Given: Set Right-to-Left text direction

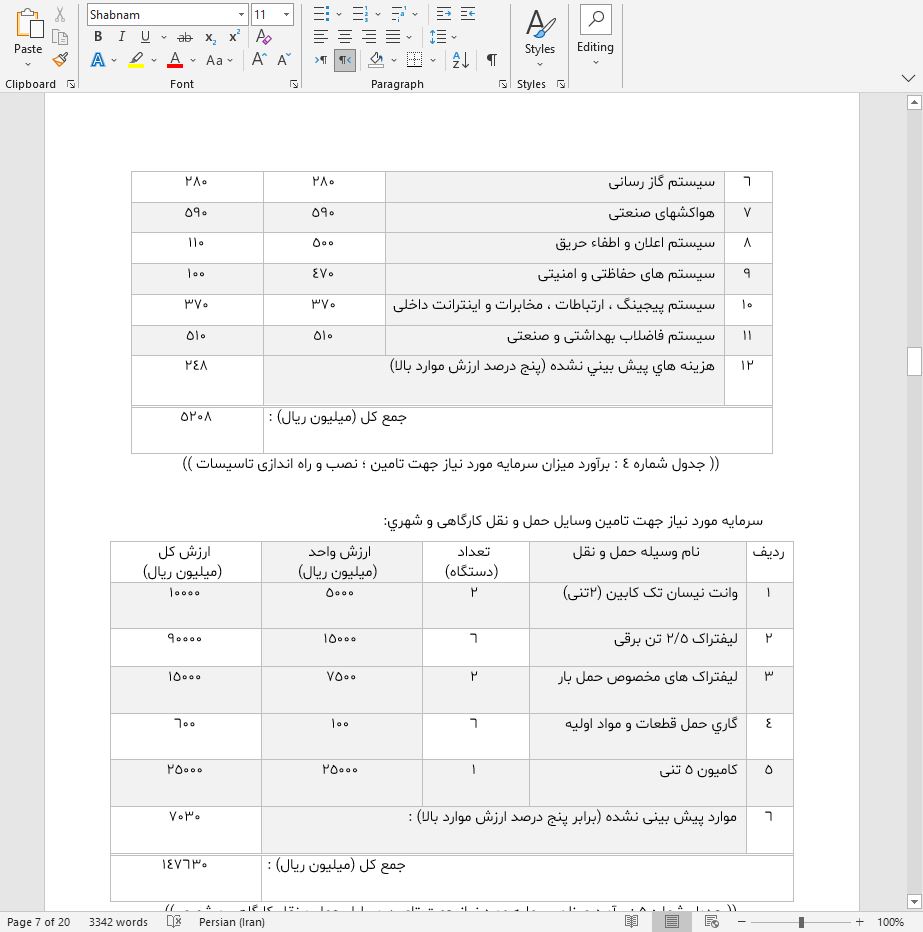Looking at the screenshot, I should [345, 59].
